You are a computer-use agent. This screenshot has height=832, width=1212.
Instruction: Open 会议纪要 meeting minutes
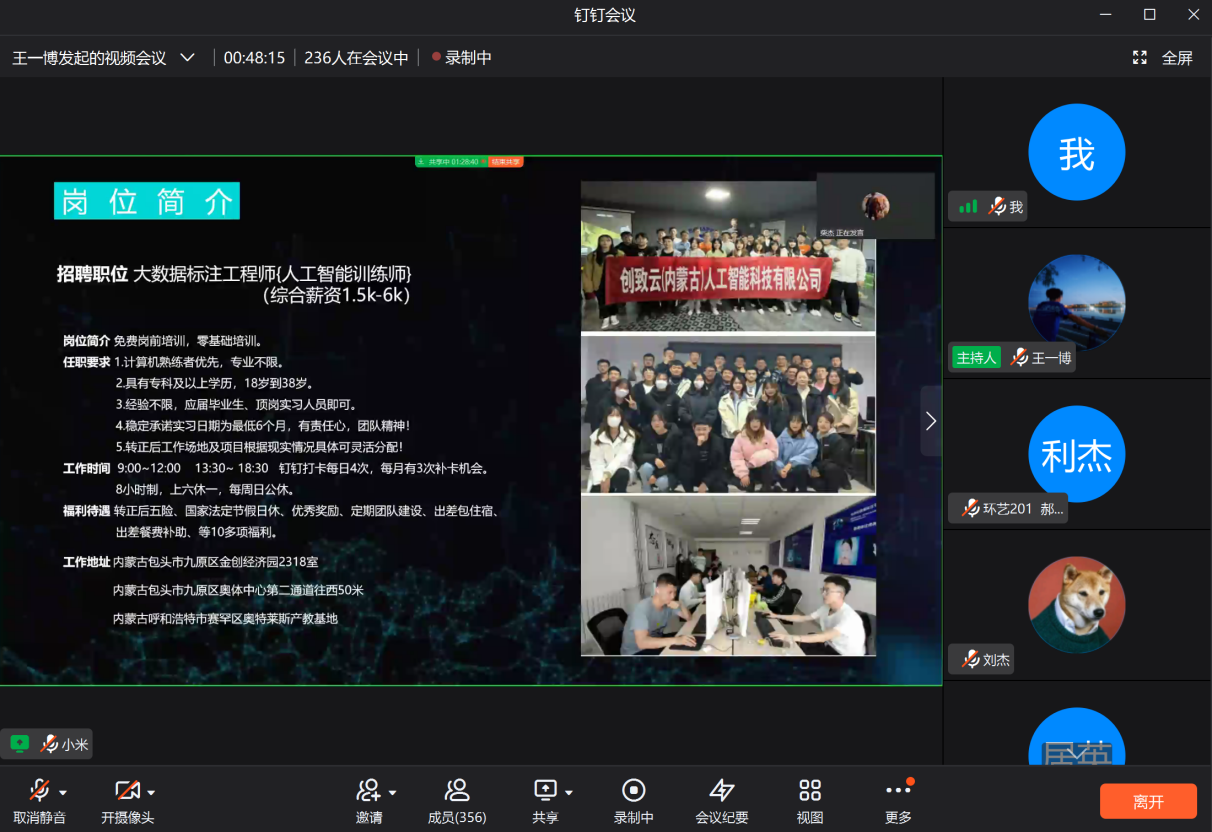pyautogui.click(x=722, y=802)
